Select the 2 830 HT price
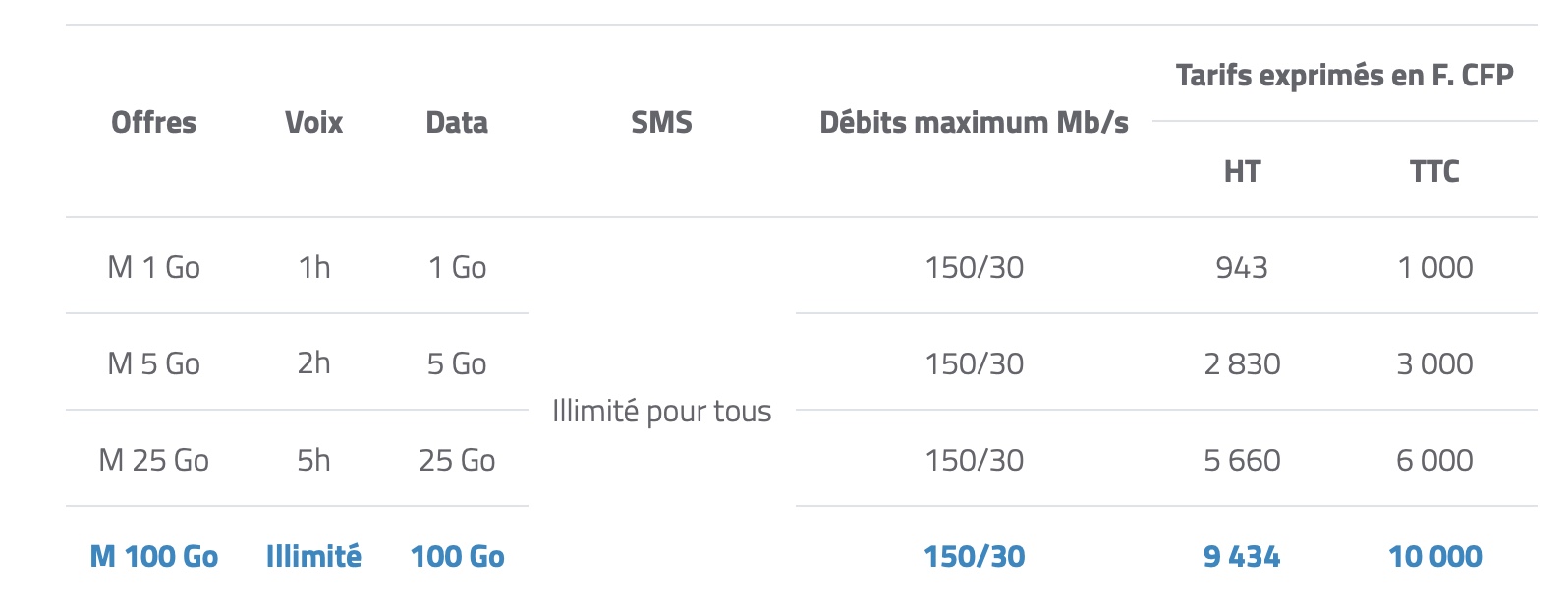This screenshot has height=613, width=1568. tap(1242, 363)
